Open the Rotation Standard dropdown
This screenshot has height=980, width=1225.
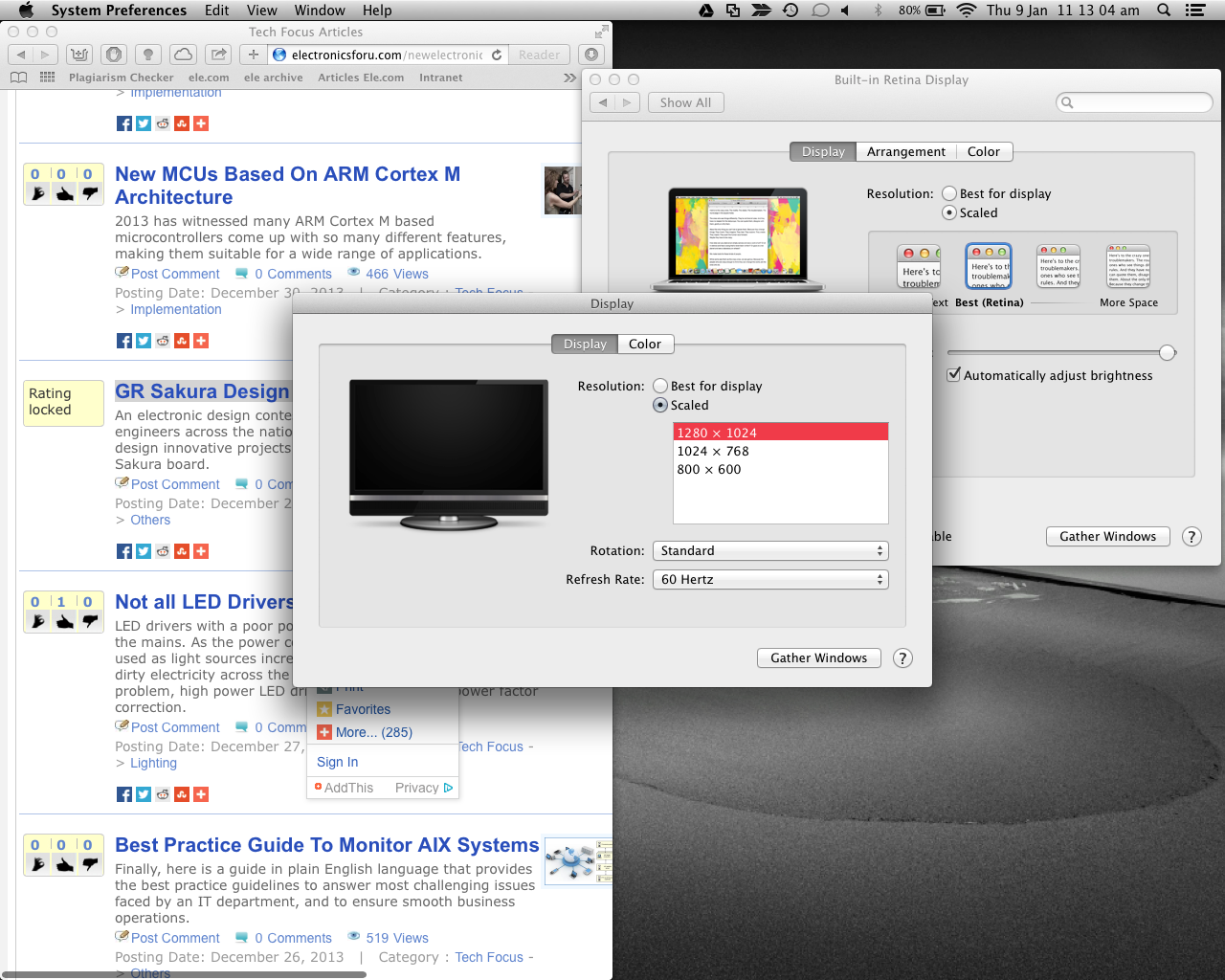click(x=770, y=551)
